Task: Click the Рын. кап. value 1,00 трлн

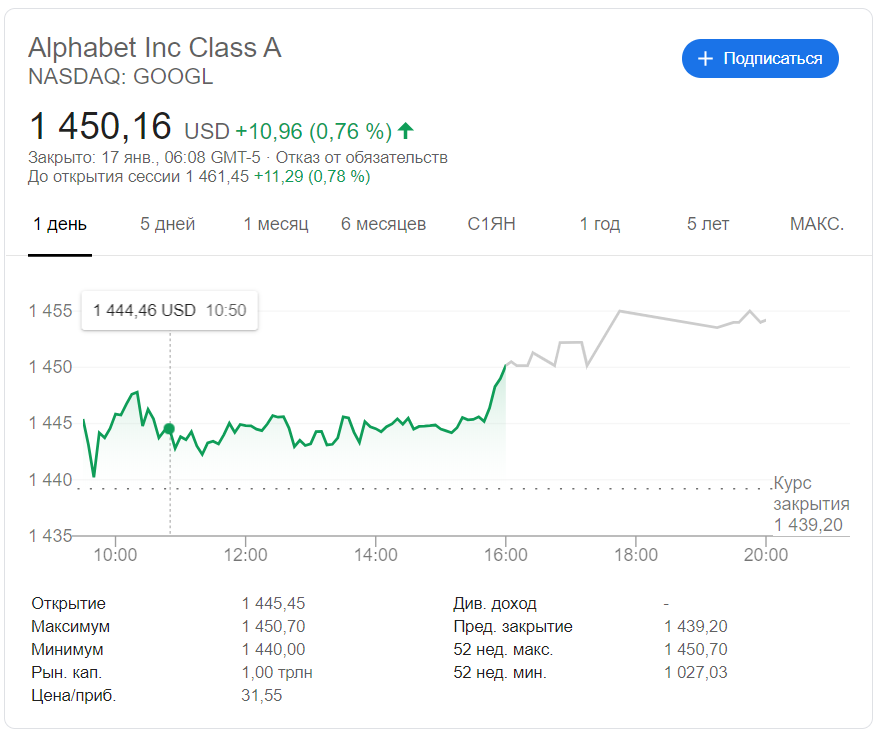Action: [277, 673]
